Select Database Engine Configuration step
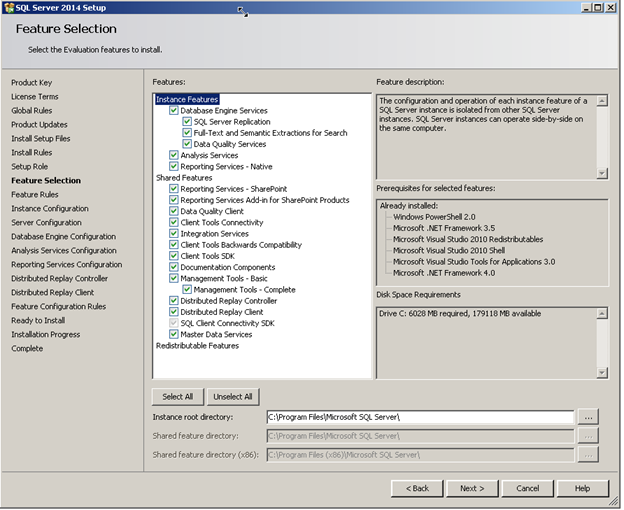The width and height of the screenshot is (624, 510). [x=63, y=236]
